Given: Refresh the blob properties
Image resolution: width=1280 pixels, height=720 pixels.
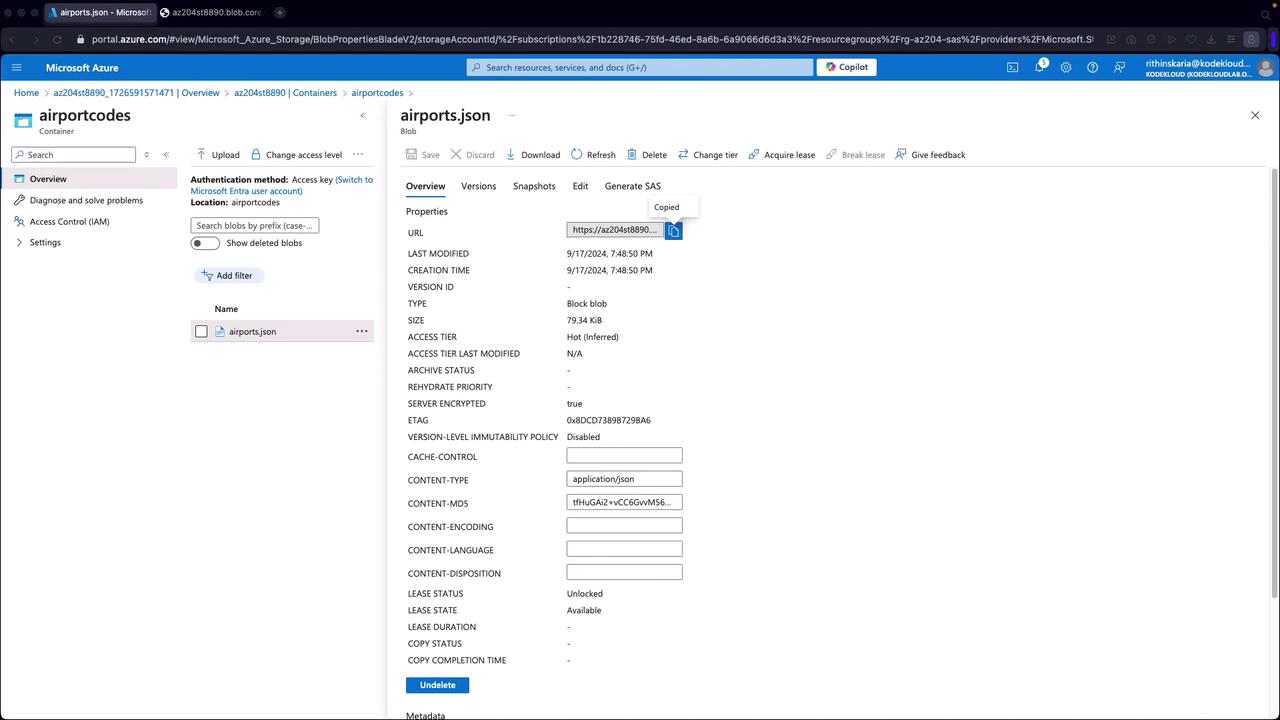Looking at the screenshot, I should pos(593,155).
